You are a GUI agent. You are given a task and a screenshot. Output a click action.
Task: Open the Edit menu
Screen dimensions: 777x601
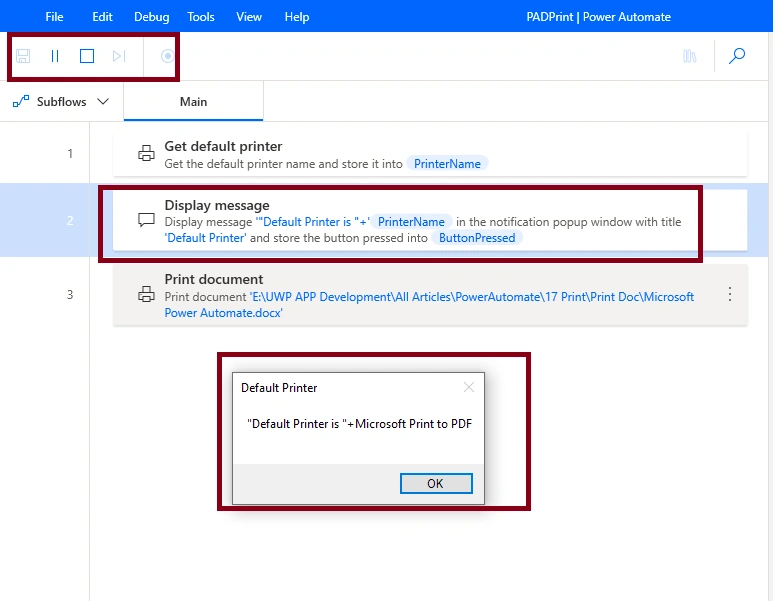tap(102, 17)
